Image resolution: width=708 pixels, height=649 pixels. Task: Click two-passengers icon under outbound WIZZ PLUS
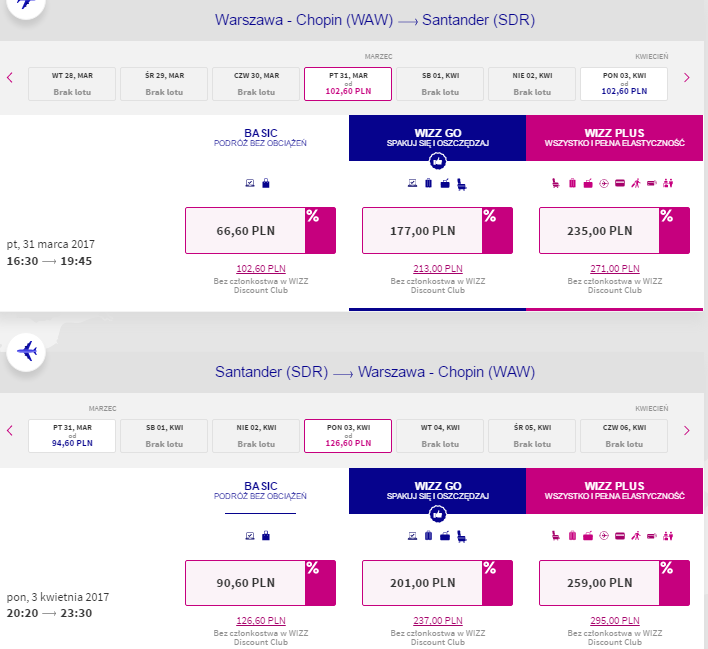(668, 183)
